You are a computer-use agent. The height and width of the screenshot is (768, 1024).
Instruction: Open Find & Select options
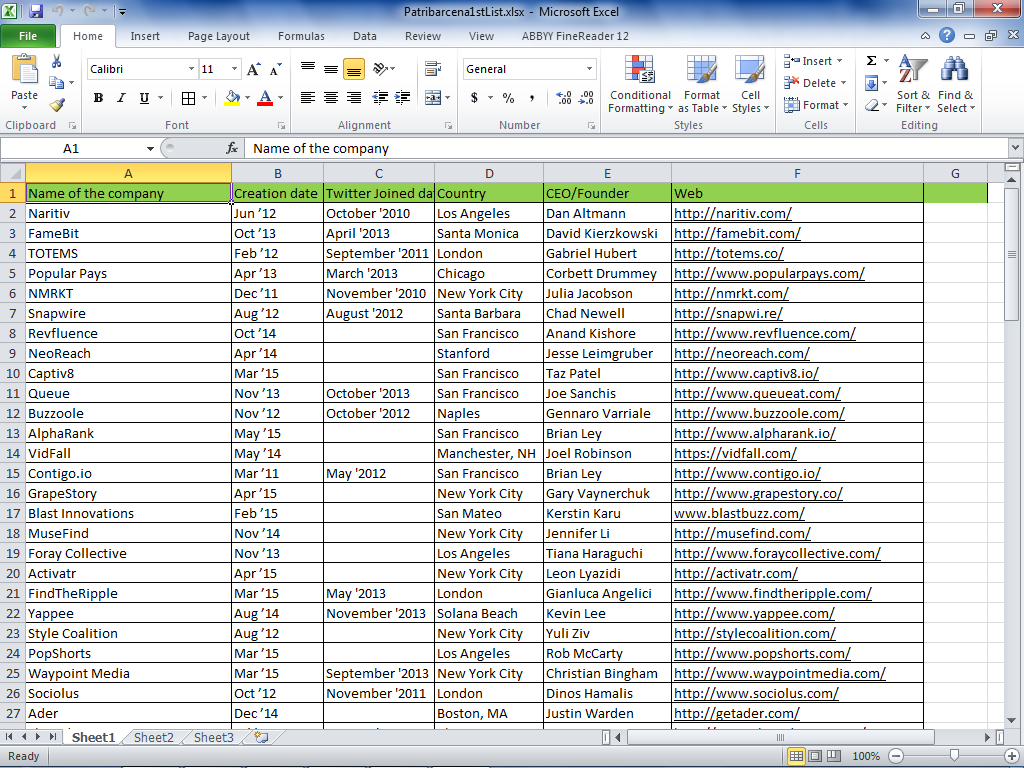click(956, 85)
